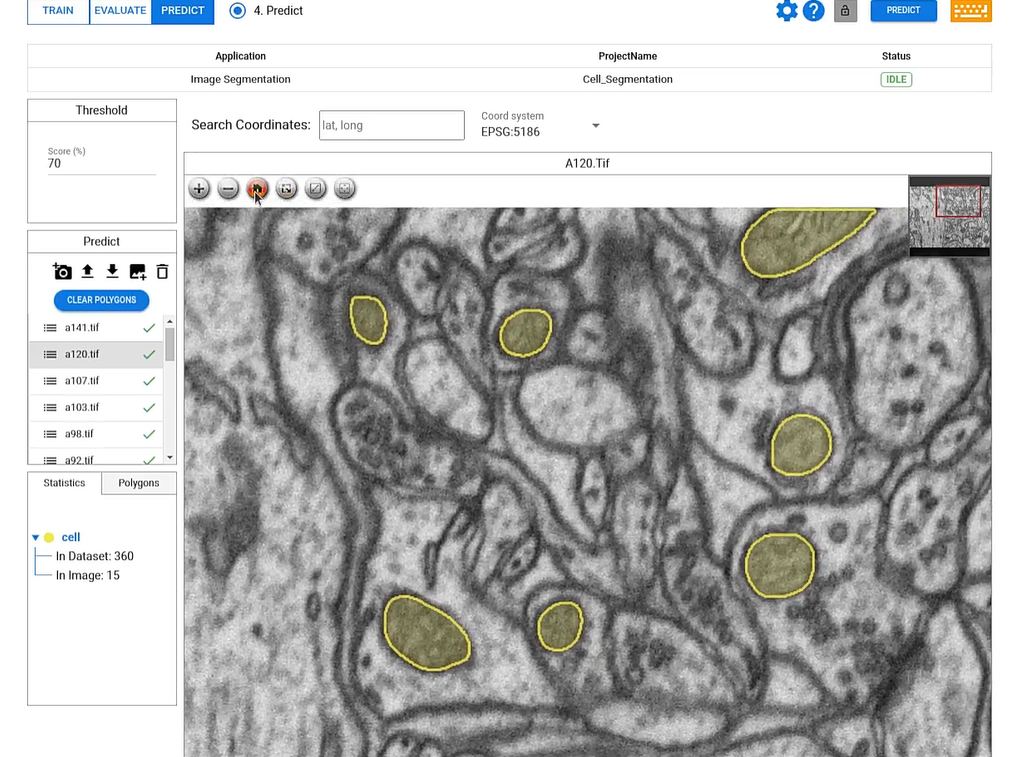The image size is (1021, 757).
Task: Open the orange keyboard shortcuts button
Action: coord(970,11)
